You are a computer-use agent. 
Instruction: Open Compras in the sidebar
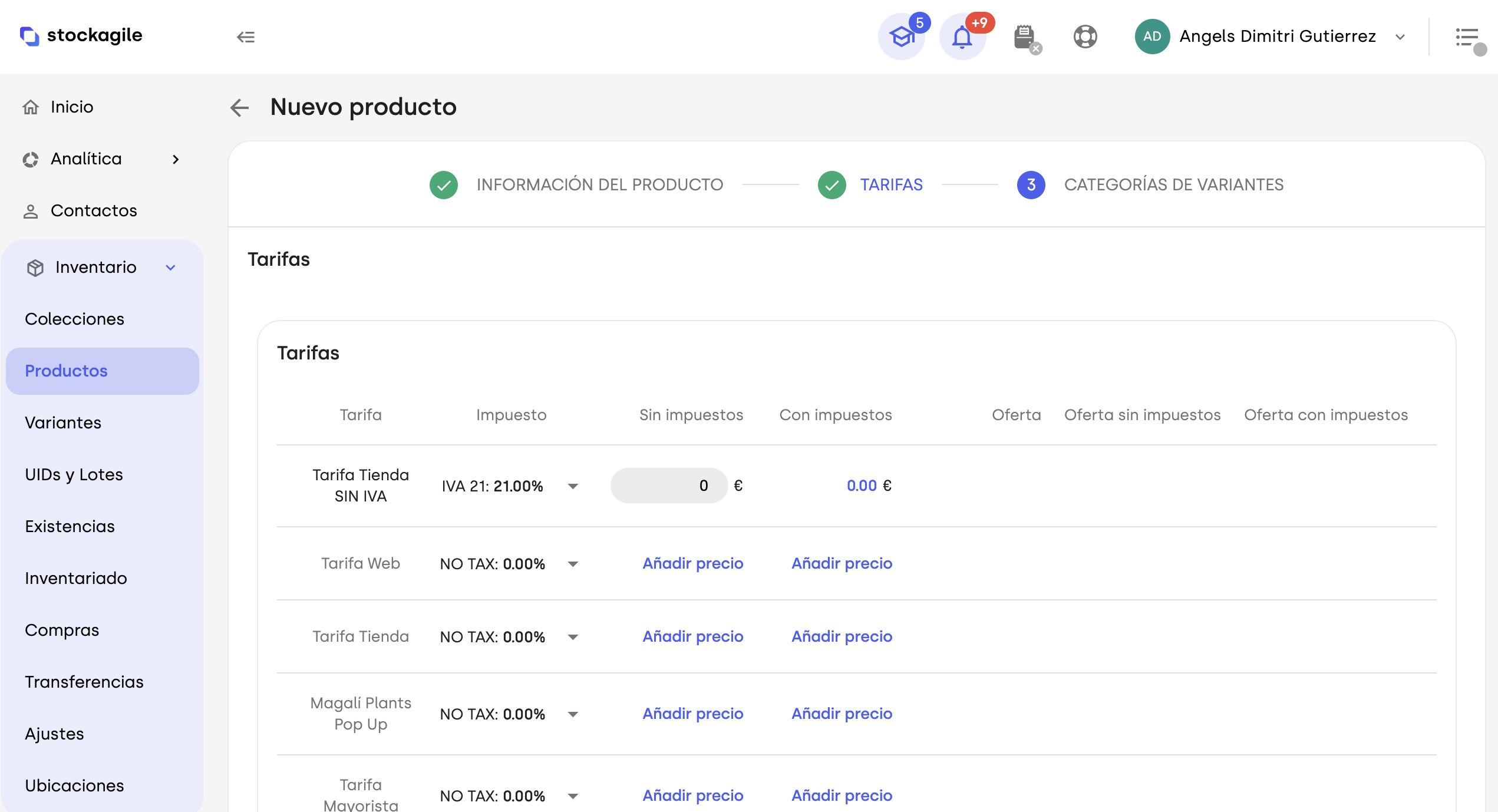pyautogui.click(x=62, y=631)
